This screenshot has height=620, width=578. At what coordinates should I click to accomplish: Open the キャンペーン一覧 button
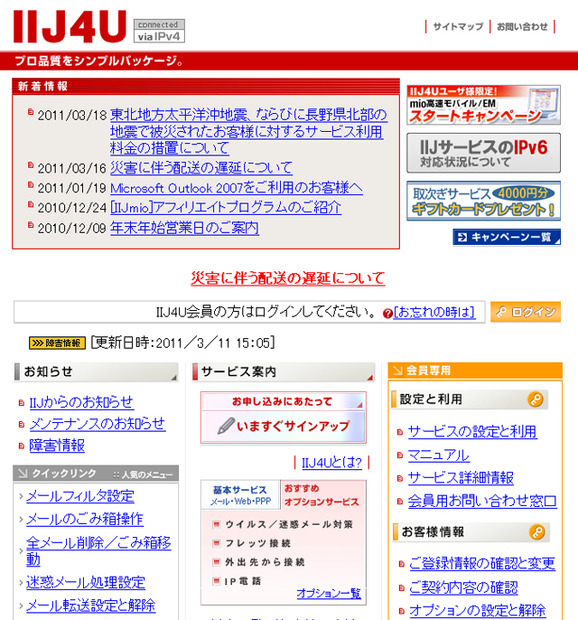pos(506,237)
